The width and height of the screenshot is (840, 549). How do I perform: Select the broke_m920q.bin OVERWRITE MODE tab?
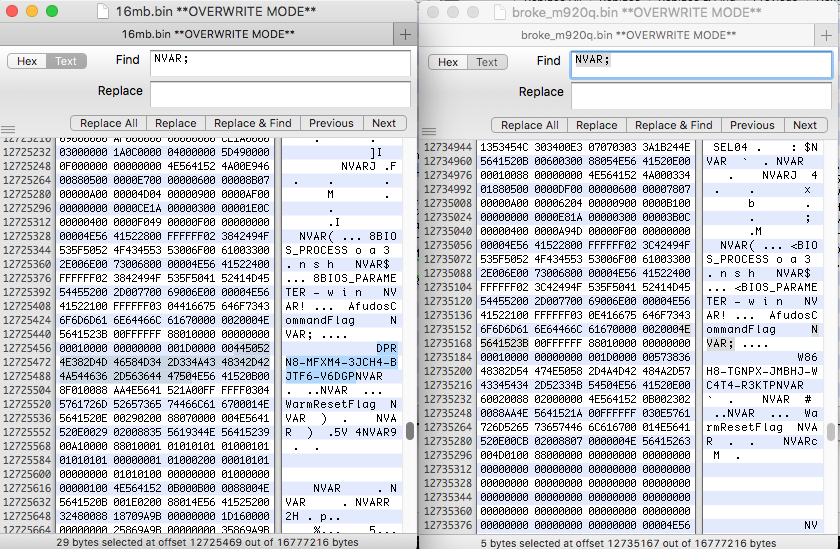(x=628, y=36)
